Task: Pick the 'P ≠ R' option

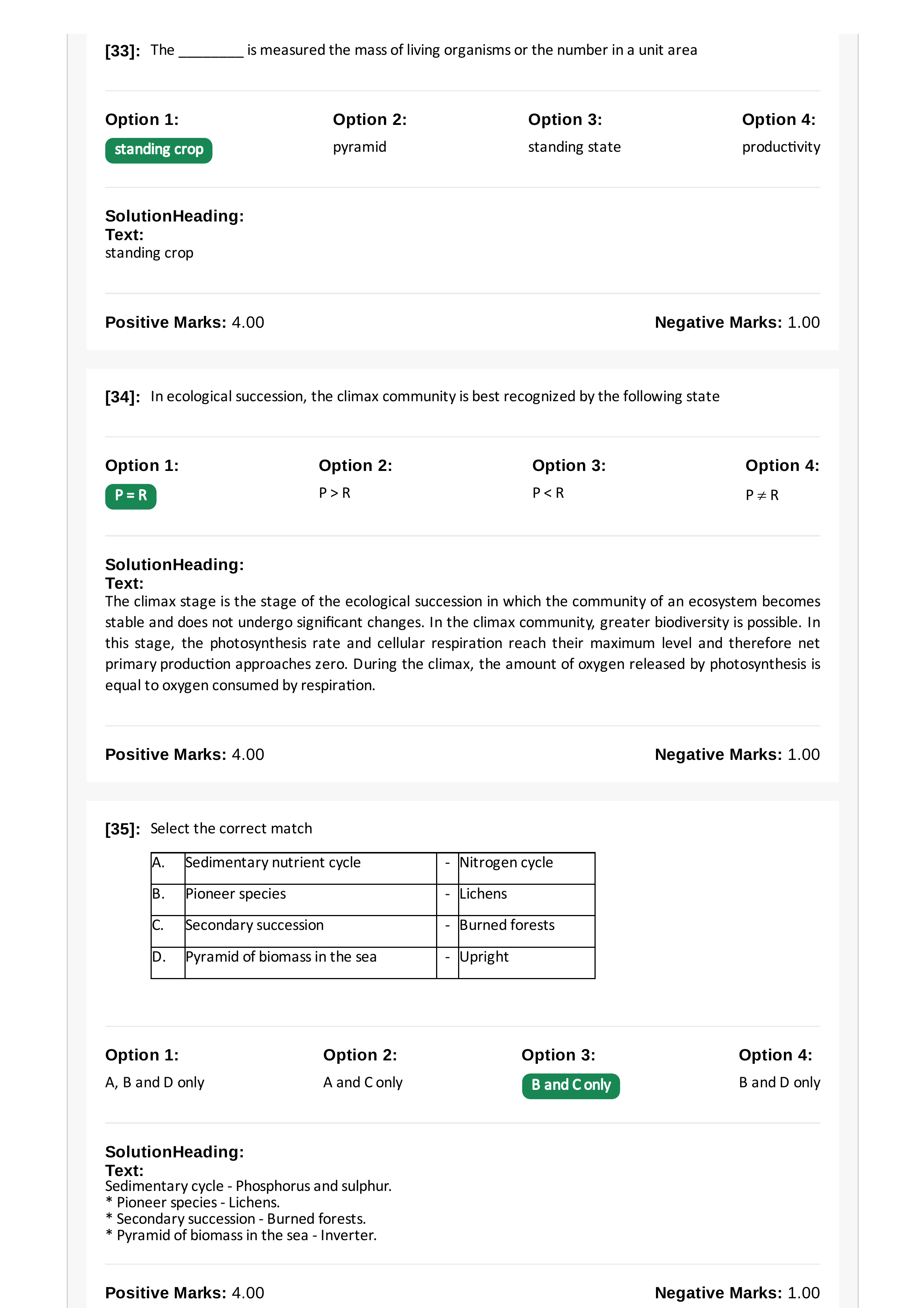Action: click(x=762, y=495)
